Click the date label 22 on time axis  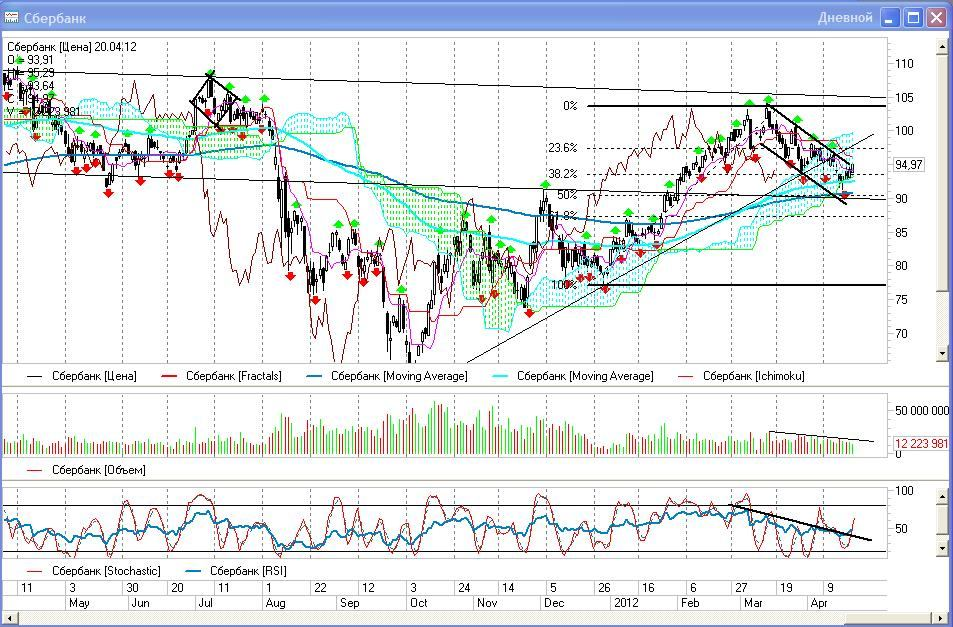coord(320,588)
